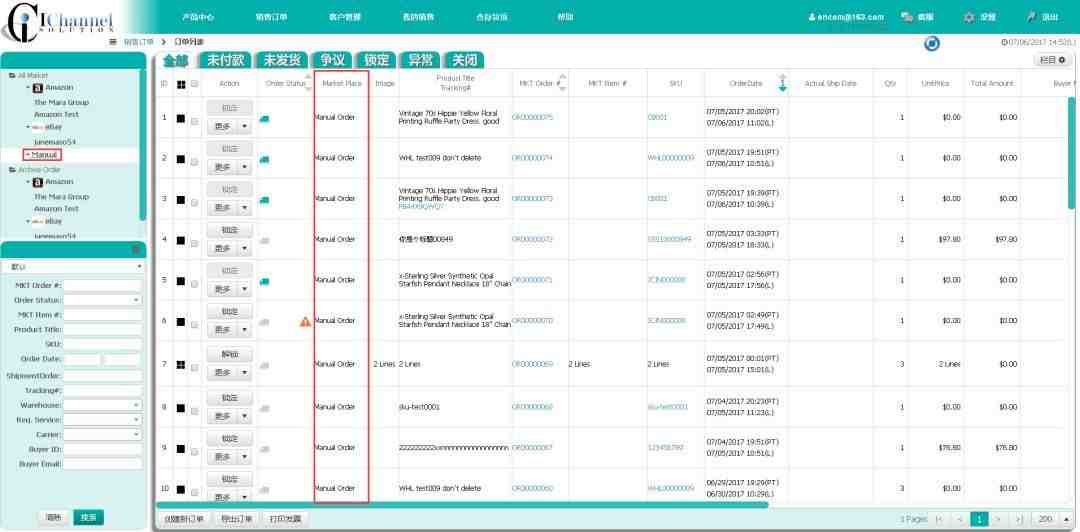The height and width of the screenshot is (532, 1080).
Task: Click the Amazon icon under All Market
Action: pos(39,88)
